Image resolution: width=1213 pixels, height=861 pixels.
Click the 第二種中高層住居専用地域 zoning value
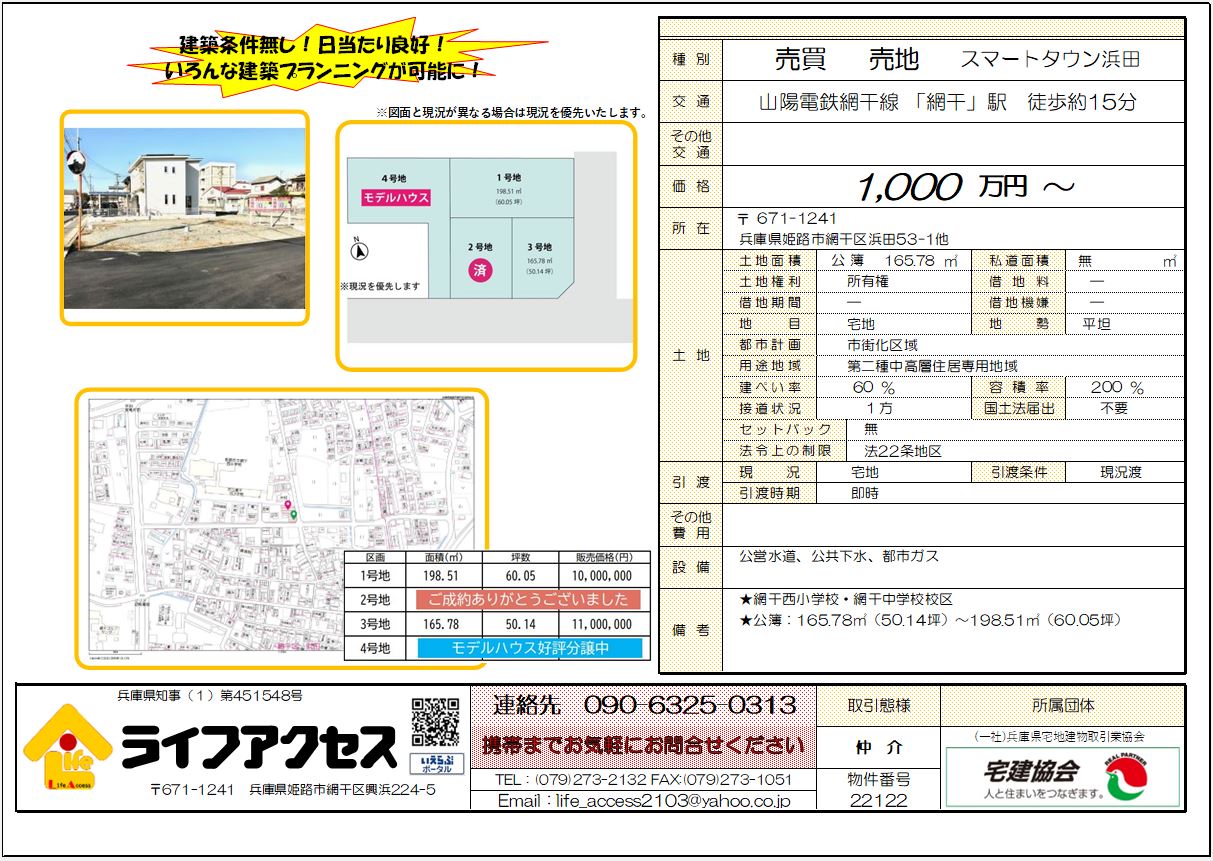tap(932, 366)
